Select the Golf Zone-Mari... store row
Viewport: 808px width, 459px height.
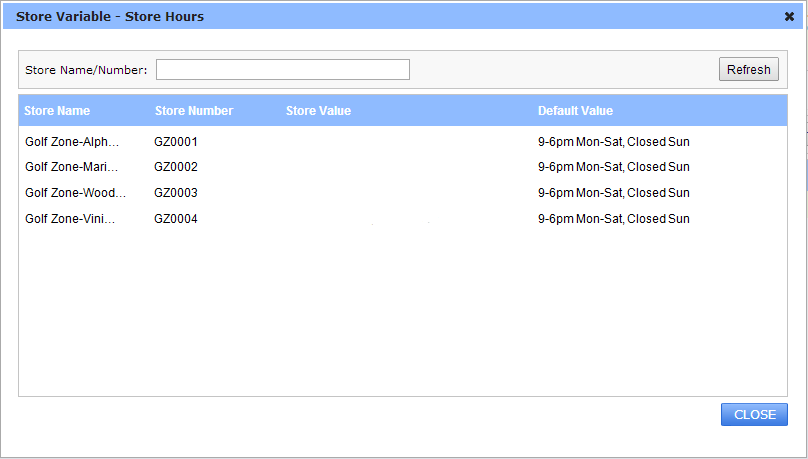[x=403, y=167]
